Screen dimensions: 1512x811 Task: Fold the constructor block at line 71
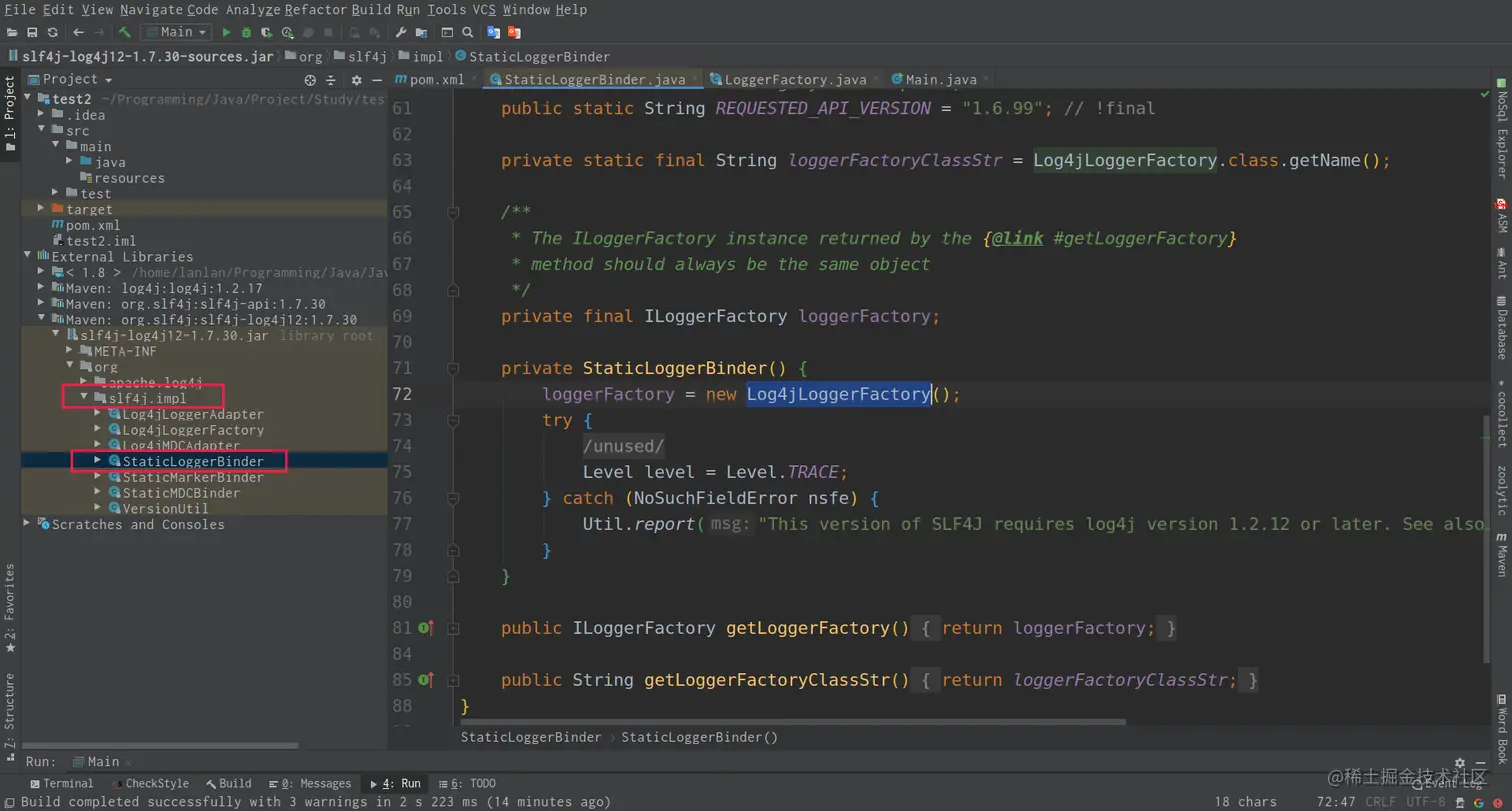[453, 368]
